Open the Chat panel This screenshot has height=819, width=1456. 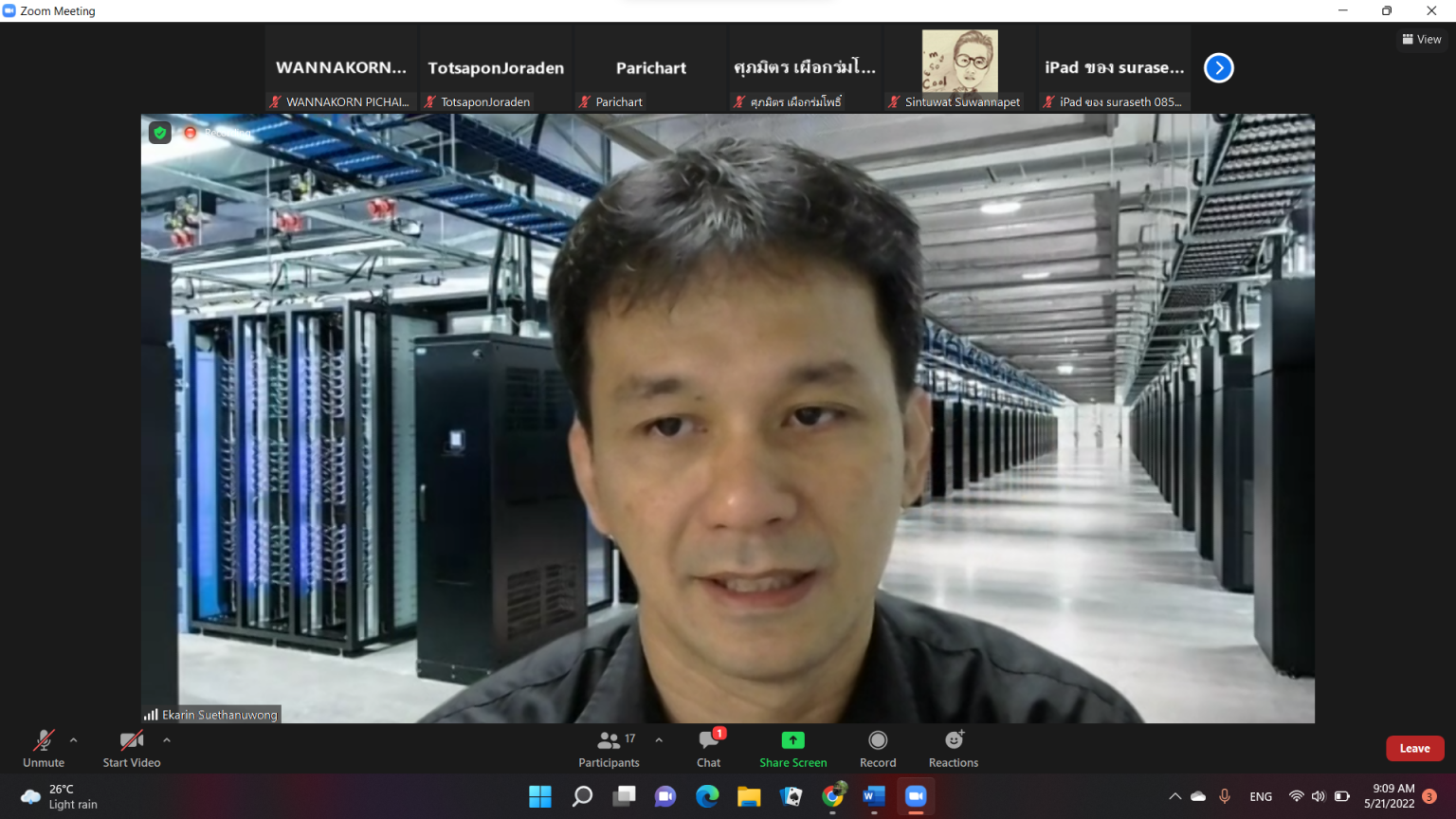click(708, 747)
